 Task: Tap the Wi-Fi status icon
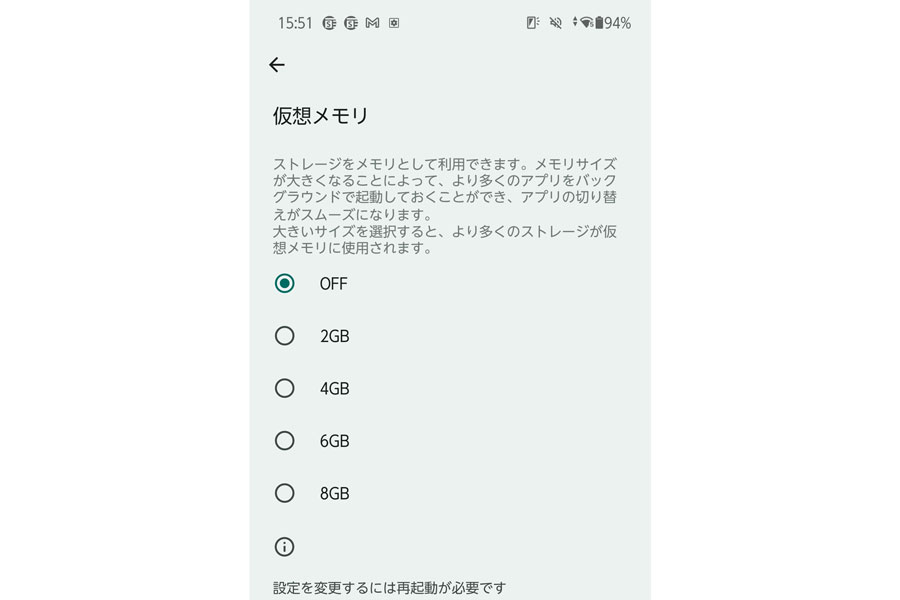click(x=586, y=23)
